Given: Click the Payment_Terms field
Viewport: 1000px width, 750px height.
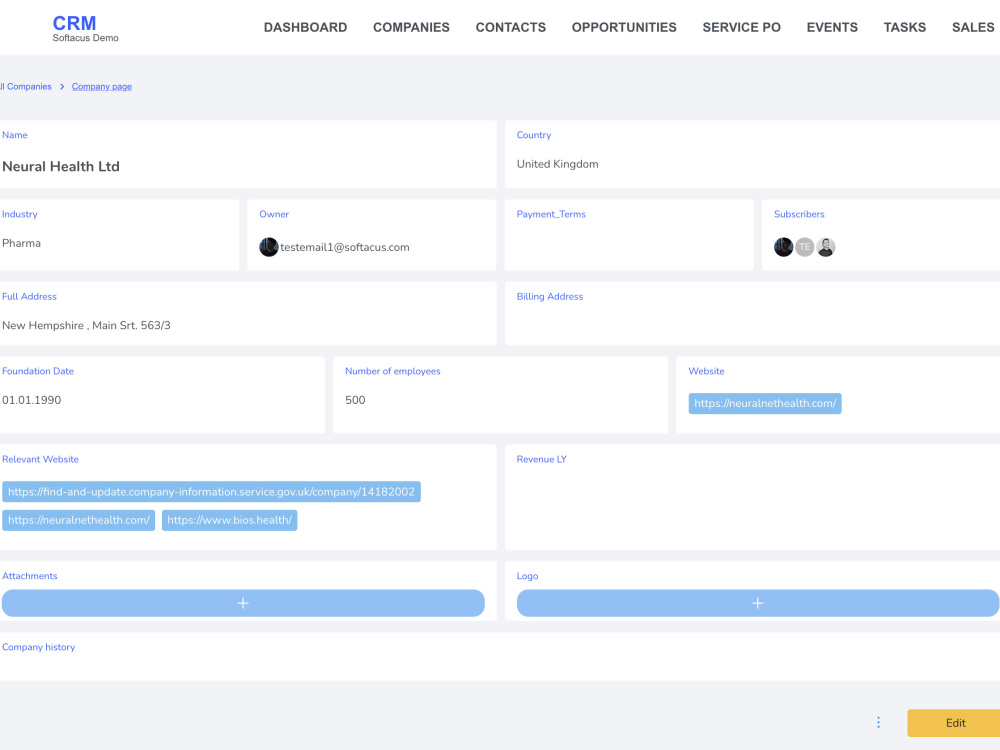Looking at the screenshot, I should 629,235.
